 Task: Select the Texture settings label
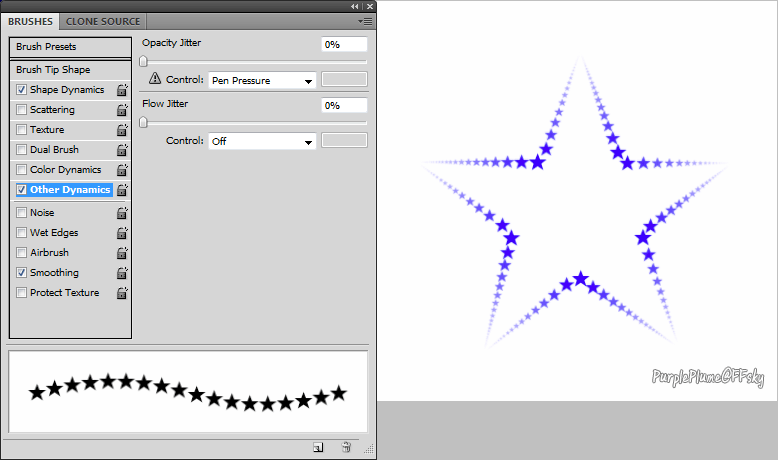click(x=47, y=130)
